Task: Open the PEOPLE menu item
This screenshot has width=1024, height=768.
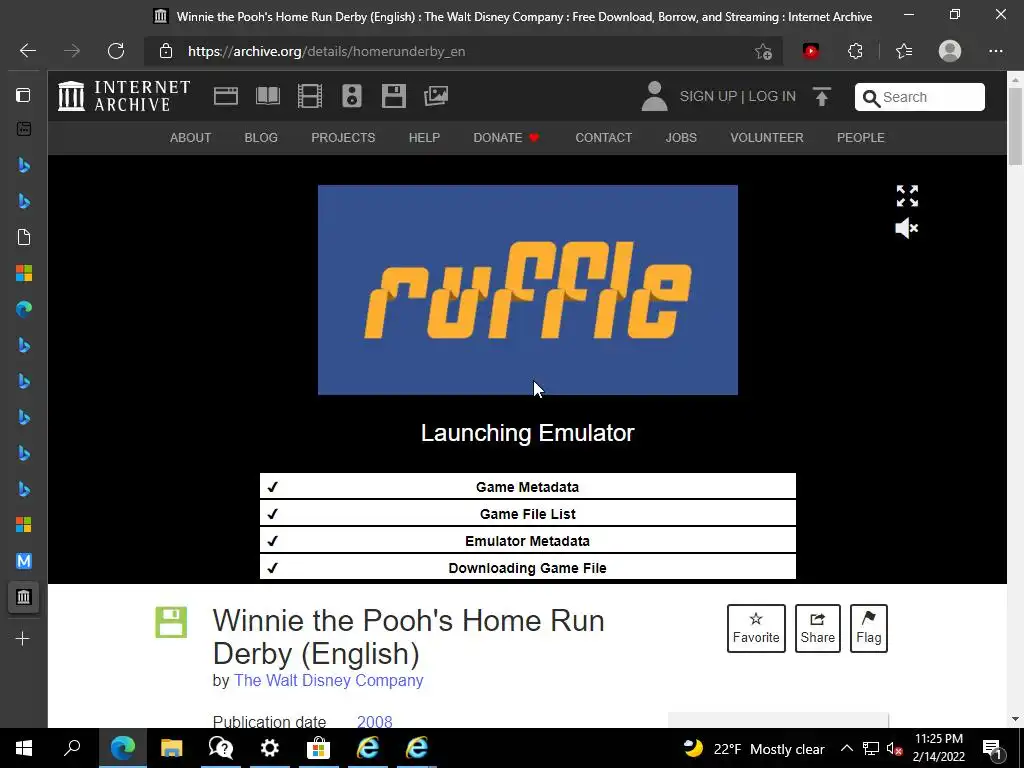Action: [x=861, y=138]
